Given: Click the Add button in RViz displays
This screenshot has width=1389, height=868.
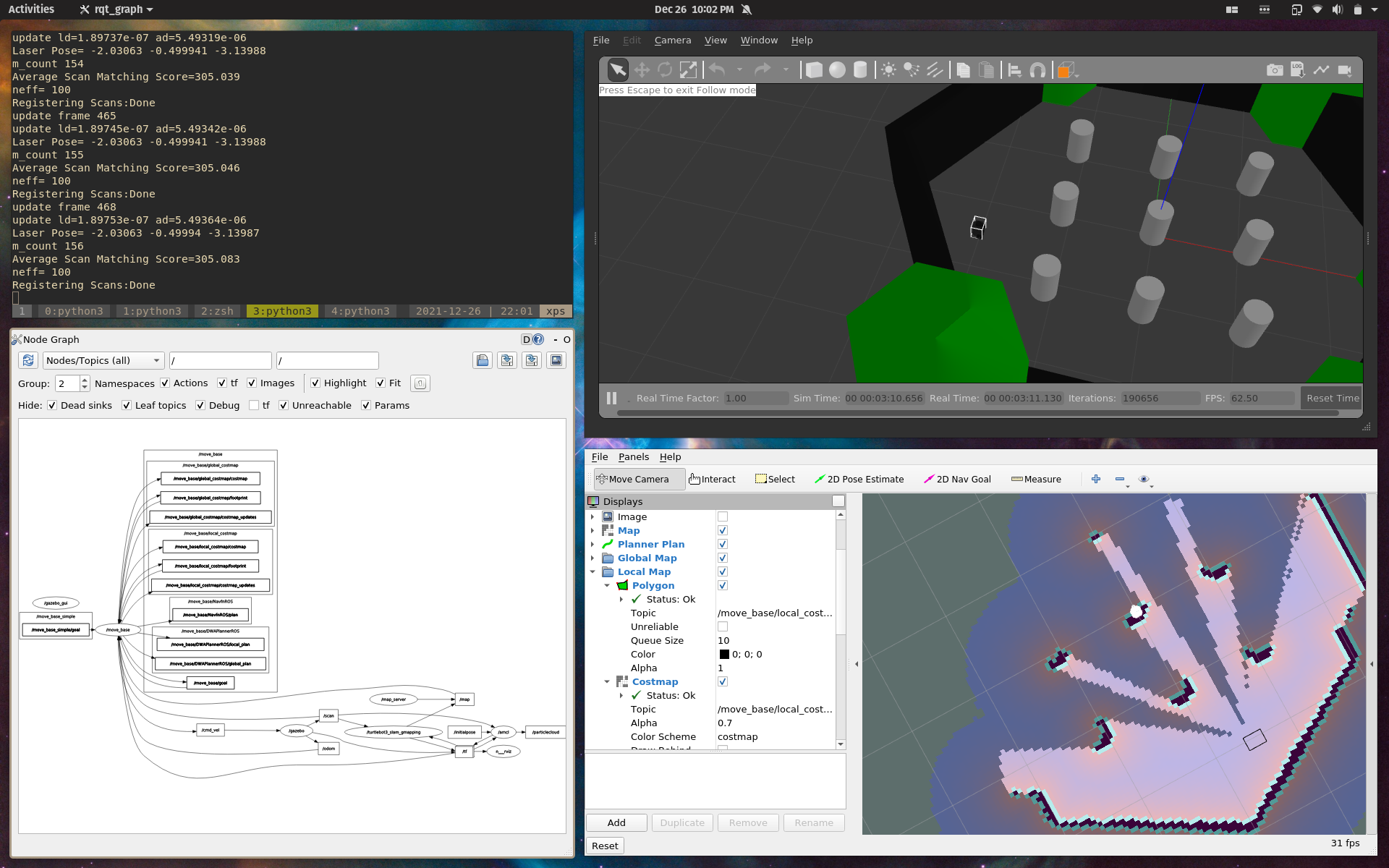Looking at the screenshot, I should 617,822.
